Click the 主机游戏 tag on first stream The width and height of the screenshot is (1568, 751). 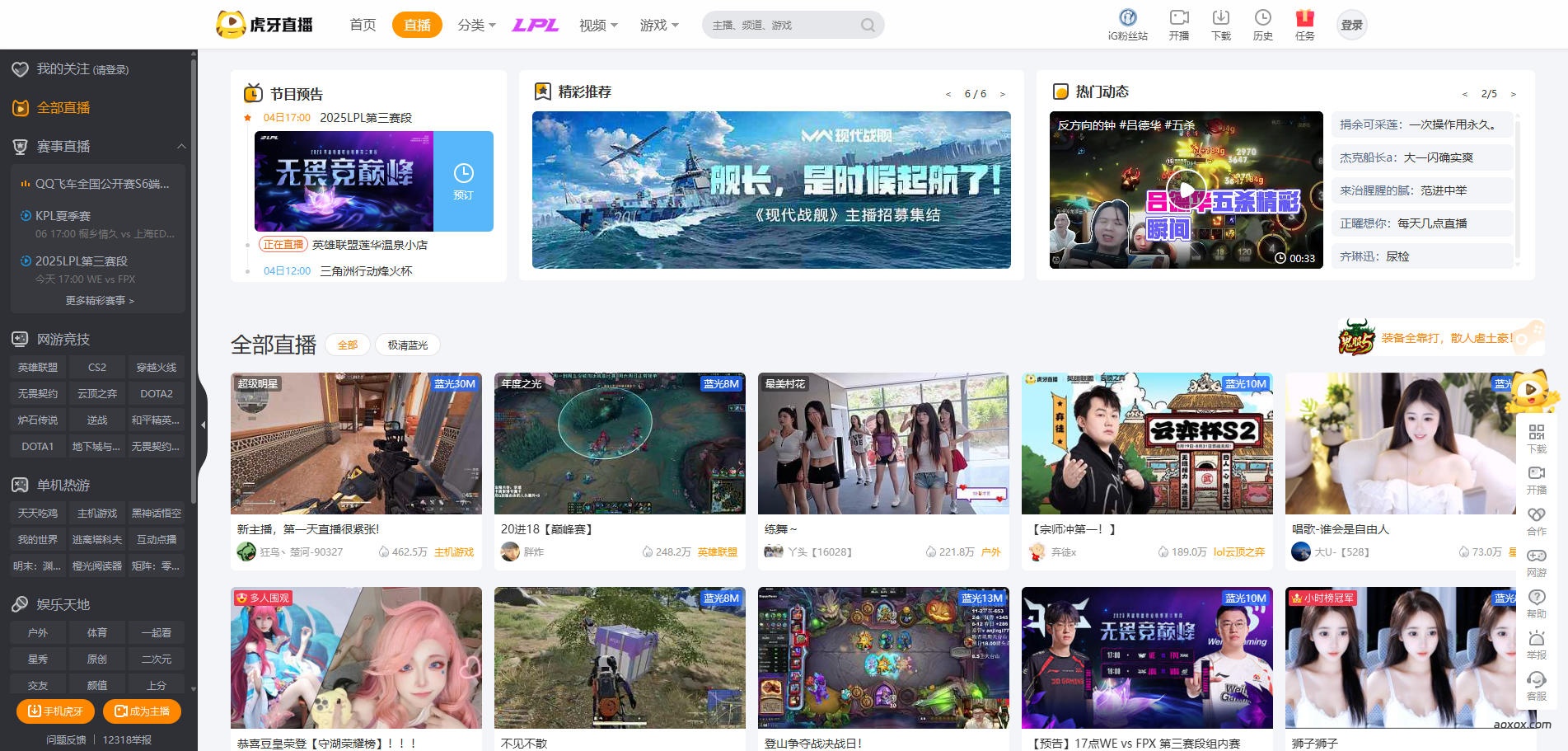coord(454,552)
